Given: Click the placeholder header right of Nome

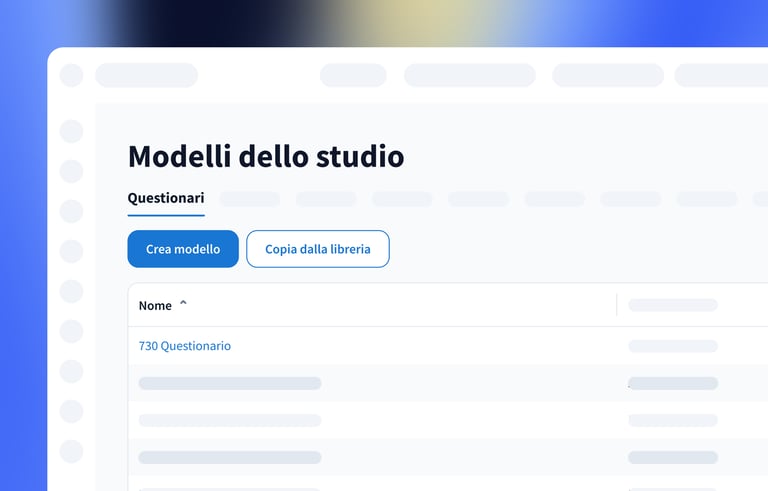Looking at the screenshot, I should tap(672, 305).
